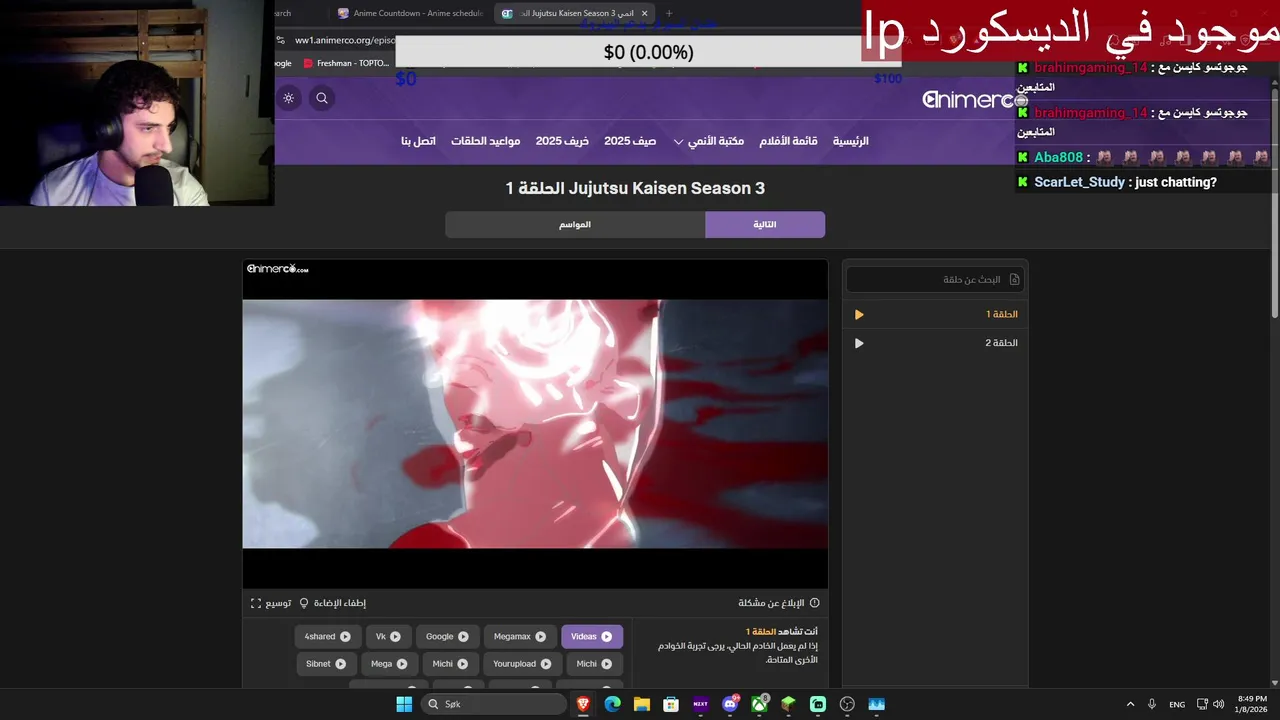1280x720 pixels.
Task: Open File Explorer from the taskbar
Action: 641,704
